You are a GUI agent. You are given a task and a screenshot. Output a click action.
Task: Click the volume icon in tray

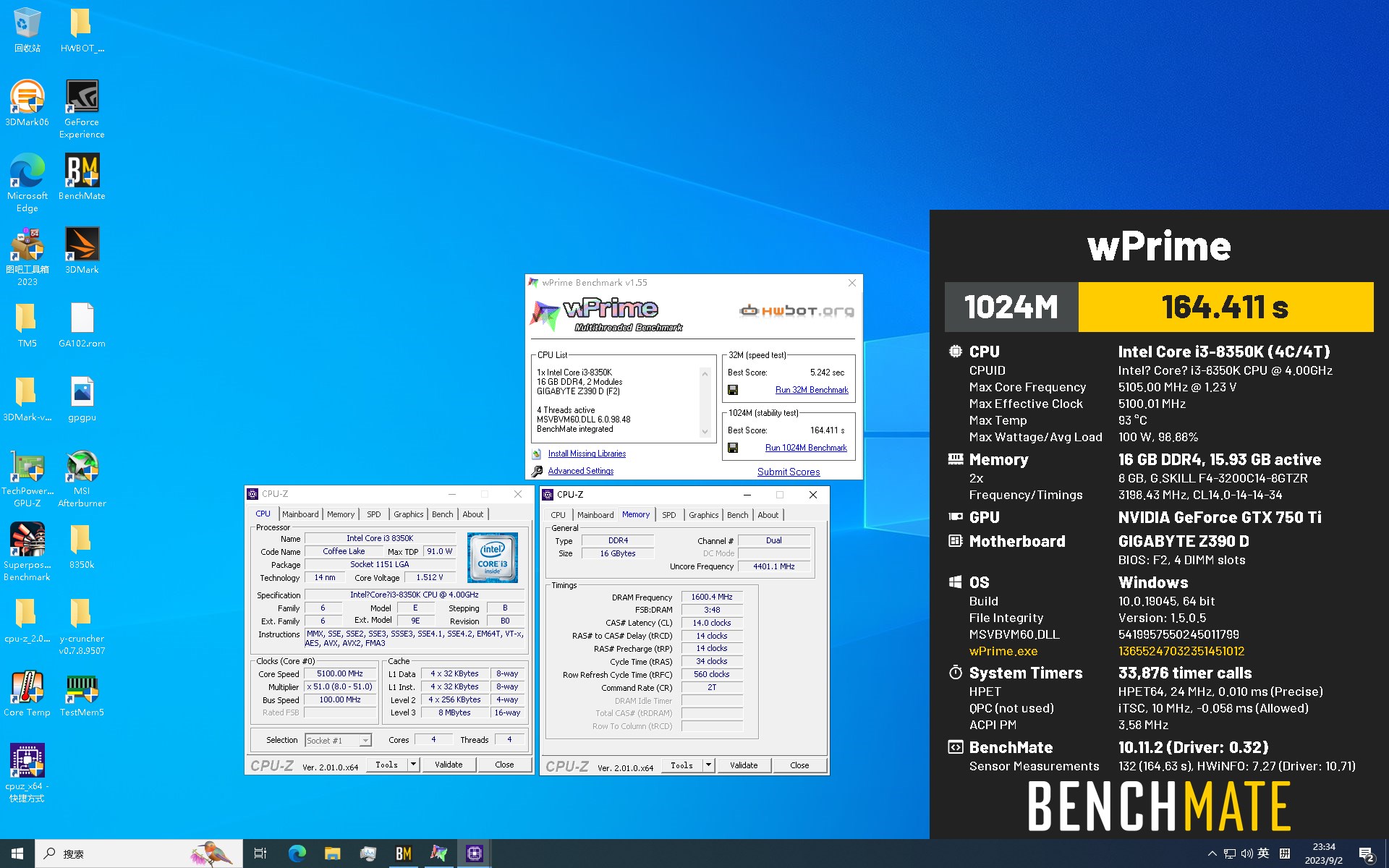(1246, 854)
